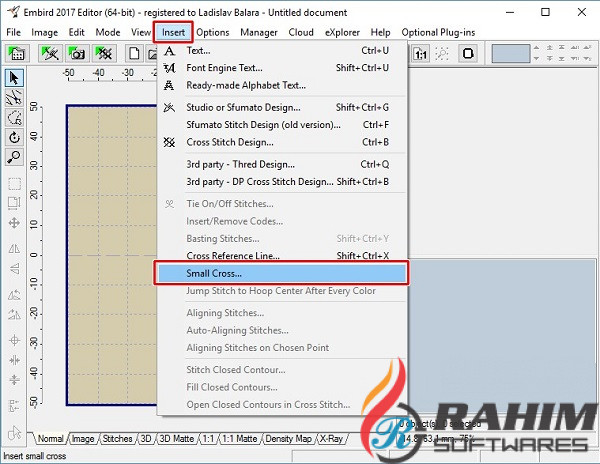This screenshot has width=600, height=464.
Task: Select Sfumato Stitch Design (old version)...
Action: tap(282, 125)
